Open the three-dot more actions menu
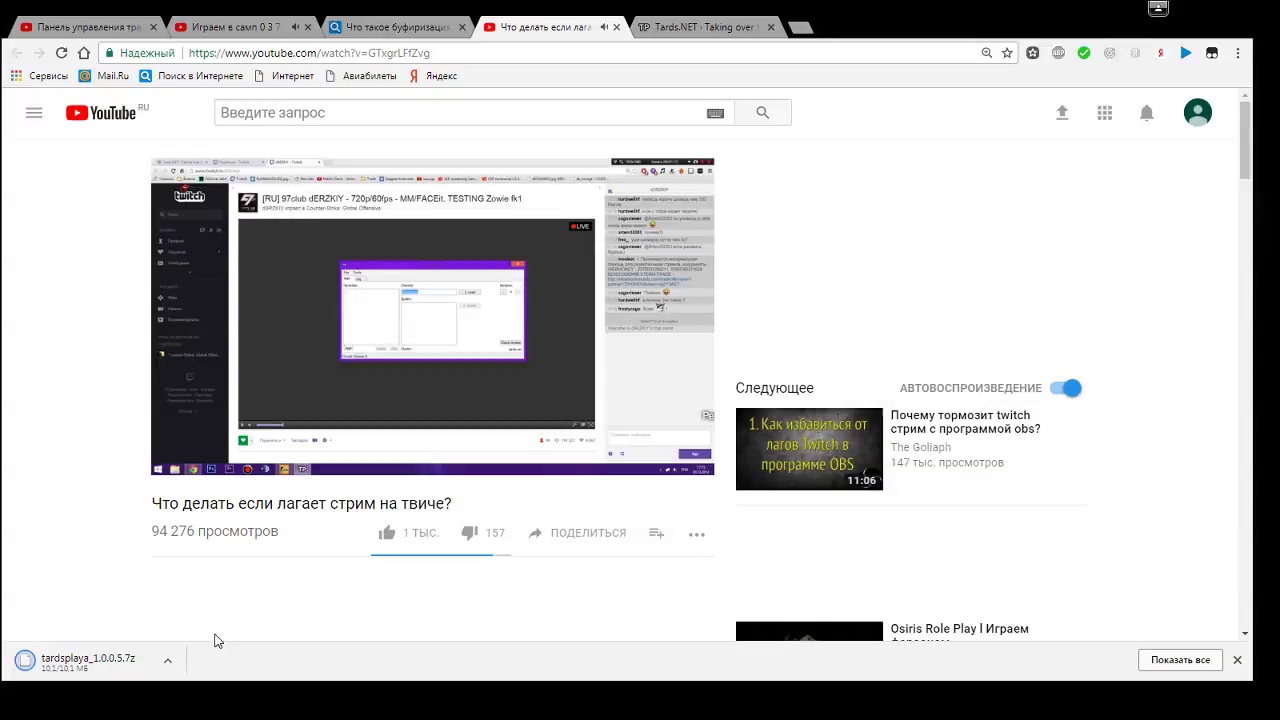Viewport: 1280px width, 720px height. 697,534
